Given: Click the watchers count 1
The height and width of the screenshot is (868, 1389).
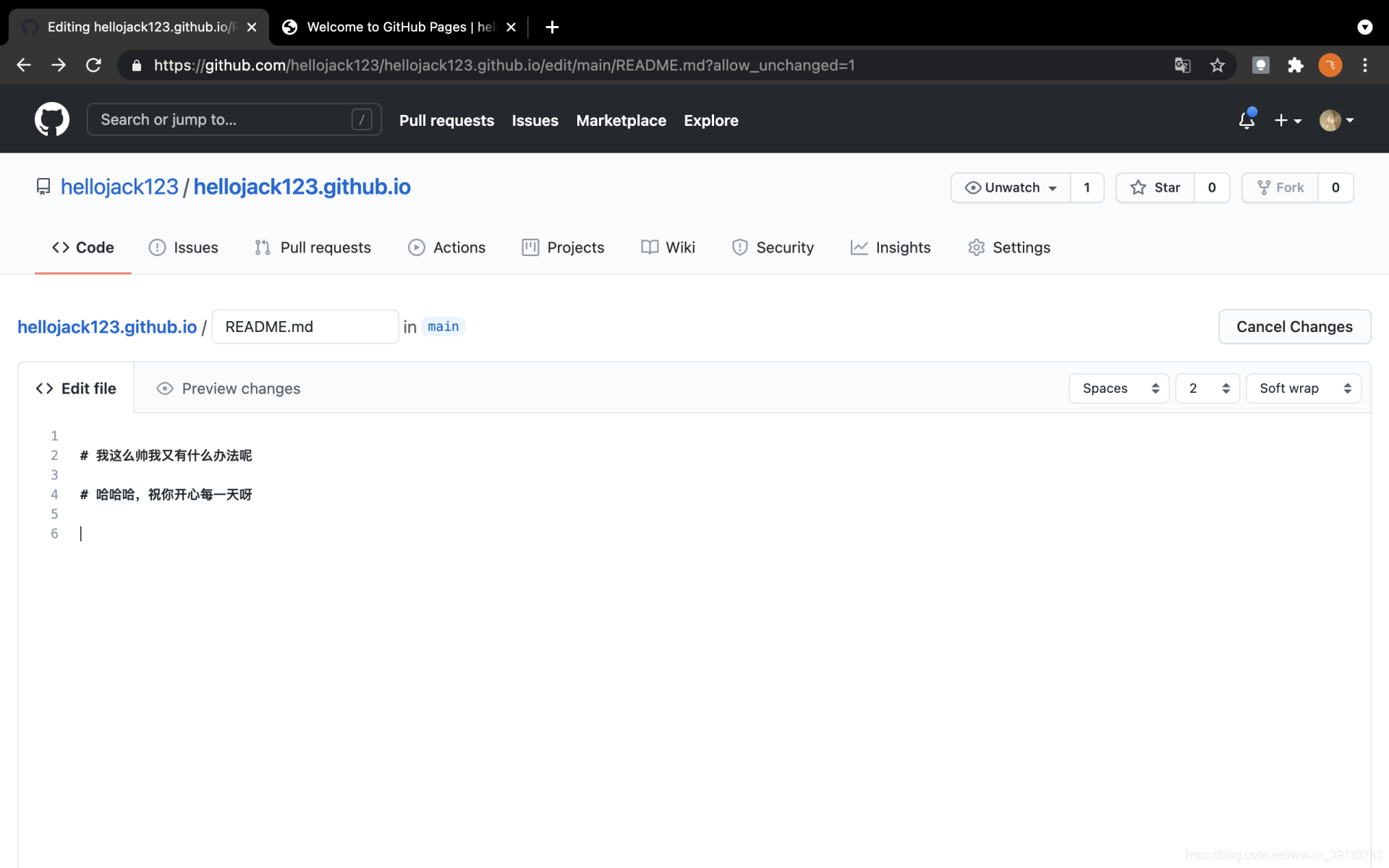Looking at the screenshot, I should (x=1087, y=187).
